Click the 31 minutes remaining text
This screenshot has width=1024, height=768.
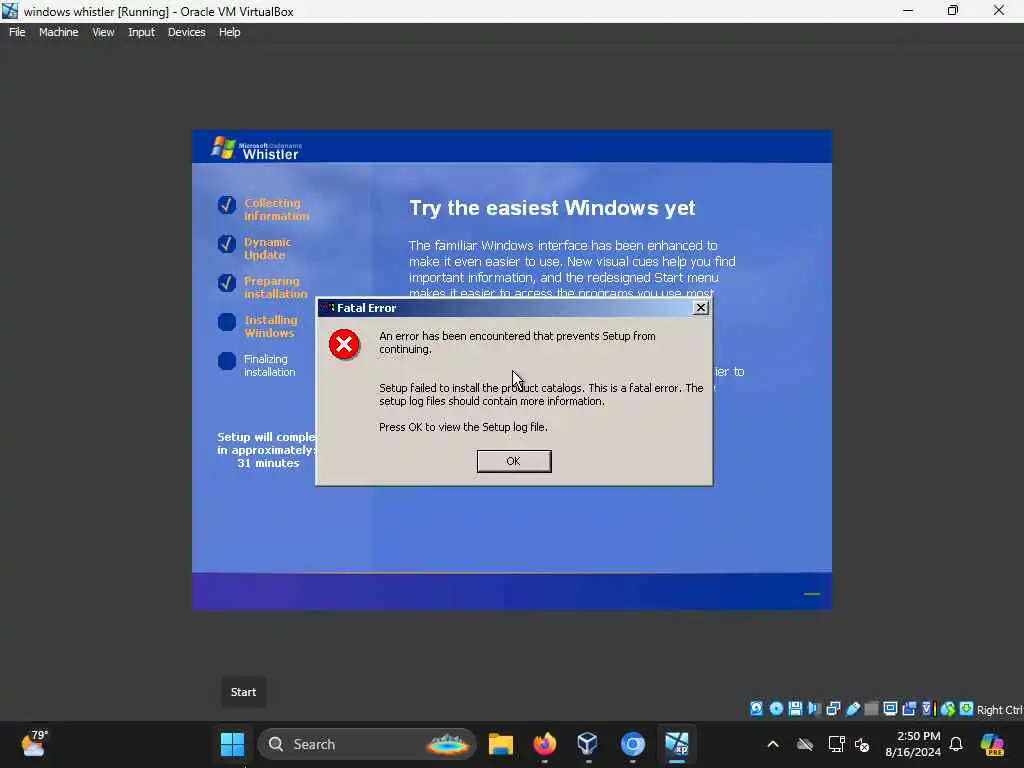[x=268, y=463]
